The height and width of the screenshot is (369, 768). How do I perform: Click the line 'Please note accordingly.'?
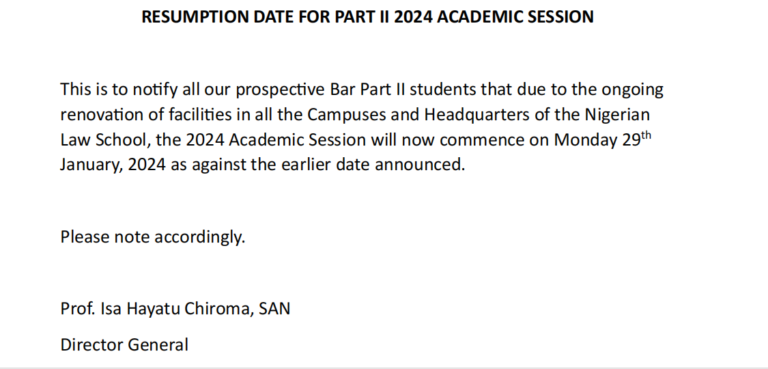pyautogui.click(x=152, y=237)
